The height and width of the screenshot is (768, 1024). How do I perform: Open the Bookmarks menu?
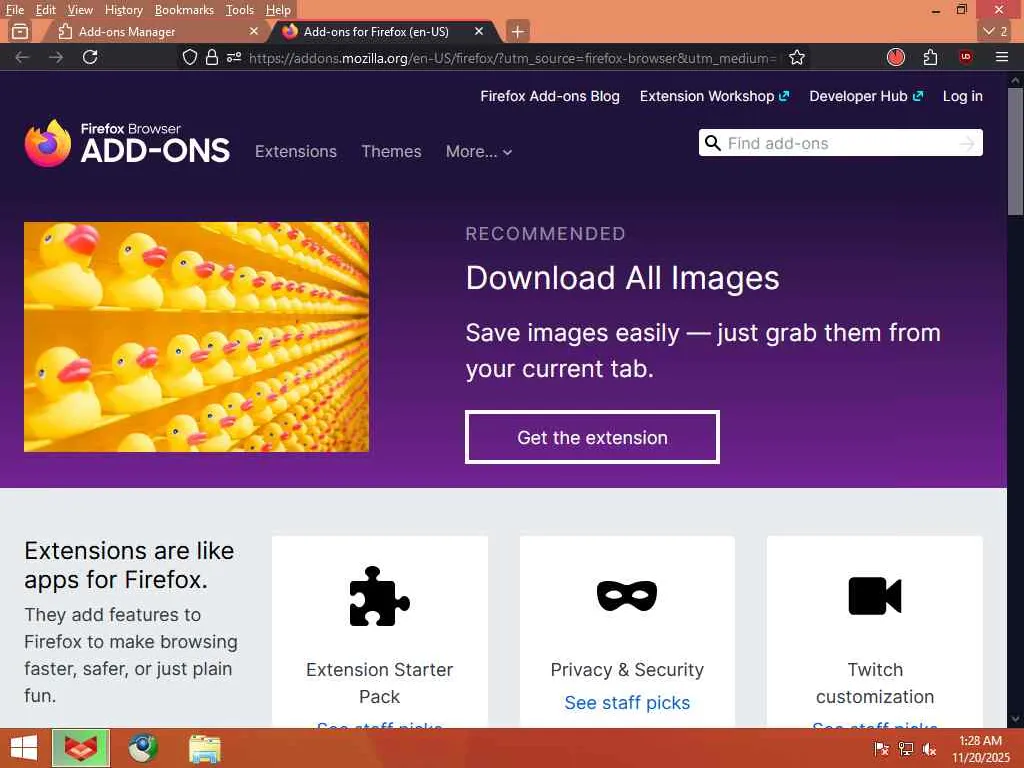click(184, 10)
